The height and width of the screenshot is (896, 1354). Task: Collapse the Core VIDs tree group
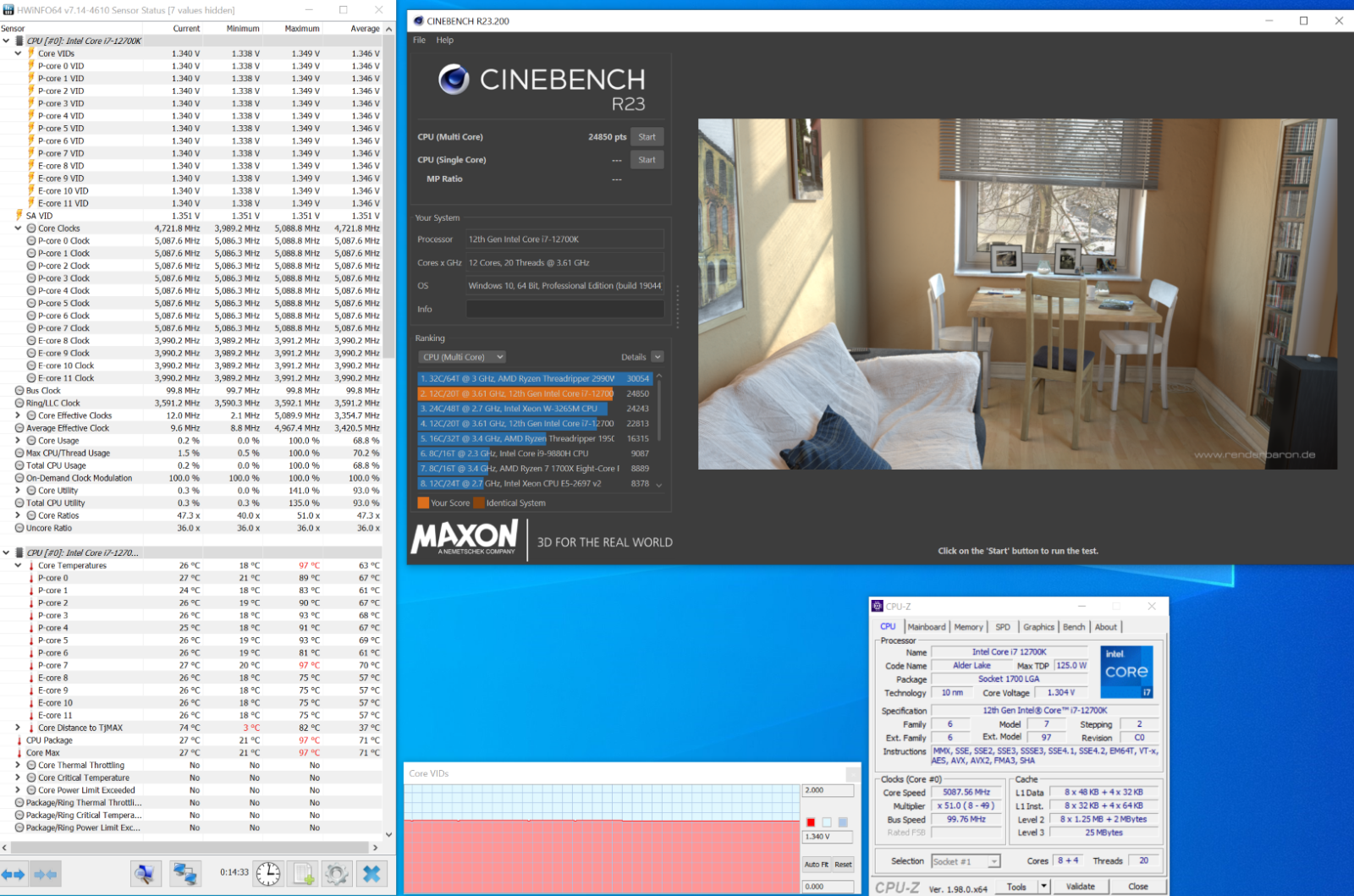19,53
